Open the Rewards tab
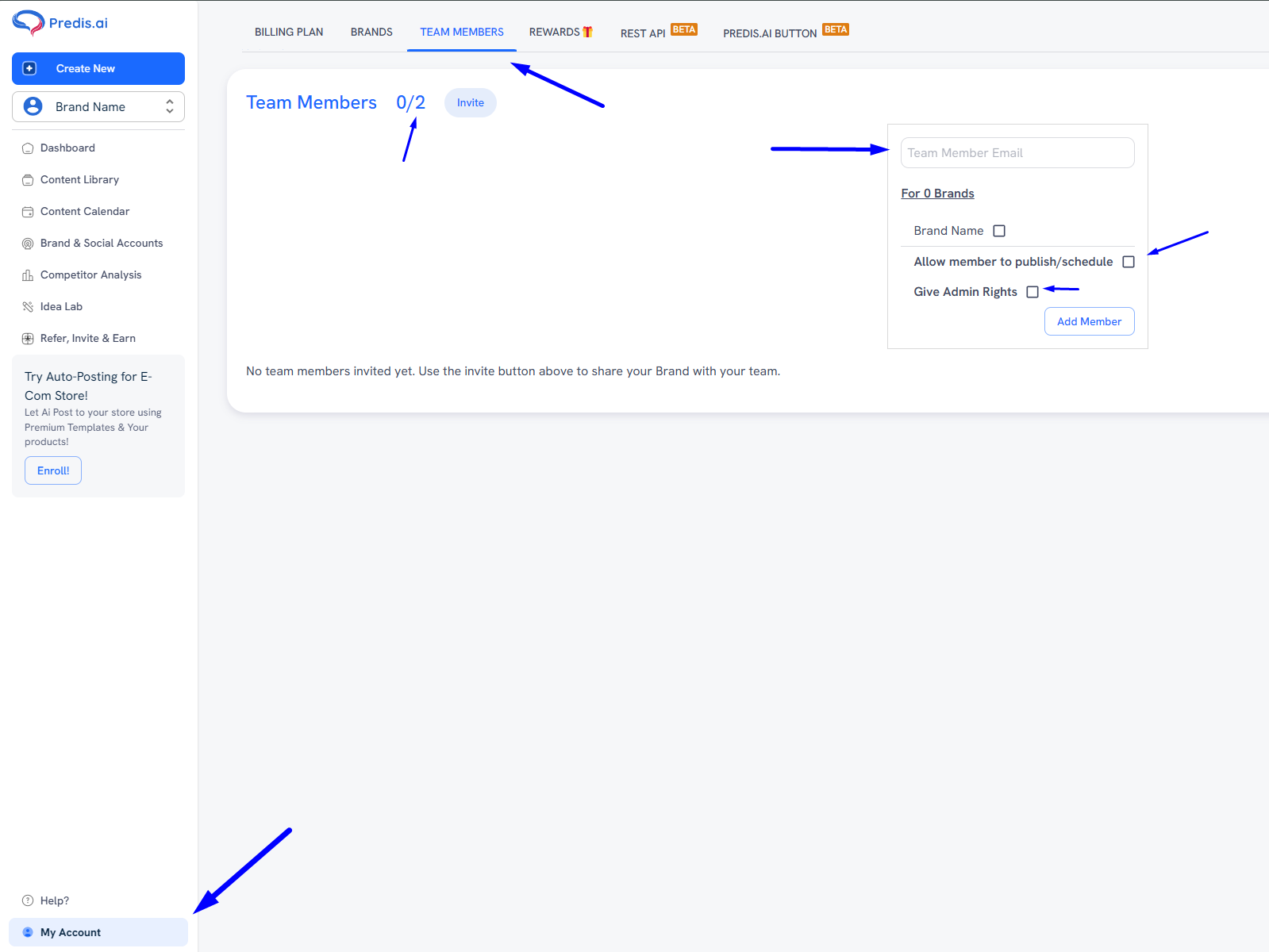This screenshot has height=952, width=1269. pos(561,32)
